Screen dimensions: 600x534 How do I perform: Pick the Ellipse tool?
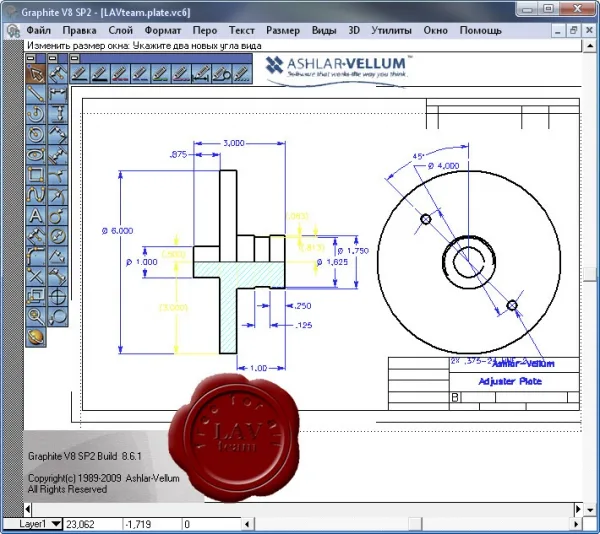[36, 155]
